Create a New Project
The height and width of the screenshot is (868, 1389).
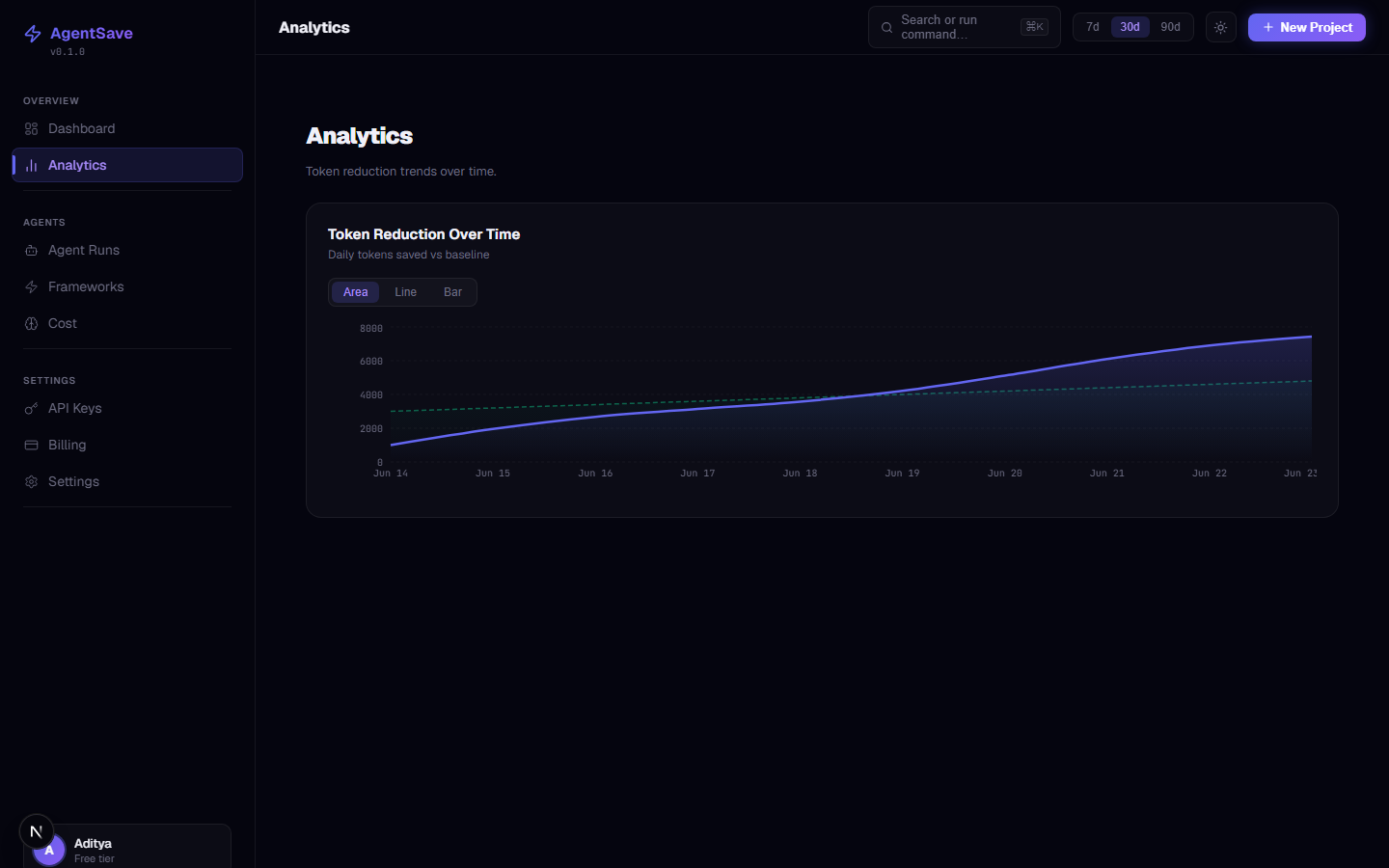(1306, 27)
